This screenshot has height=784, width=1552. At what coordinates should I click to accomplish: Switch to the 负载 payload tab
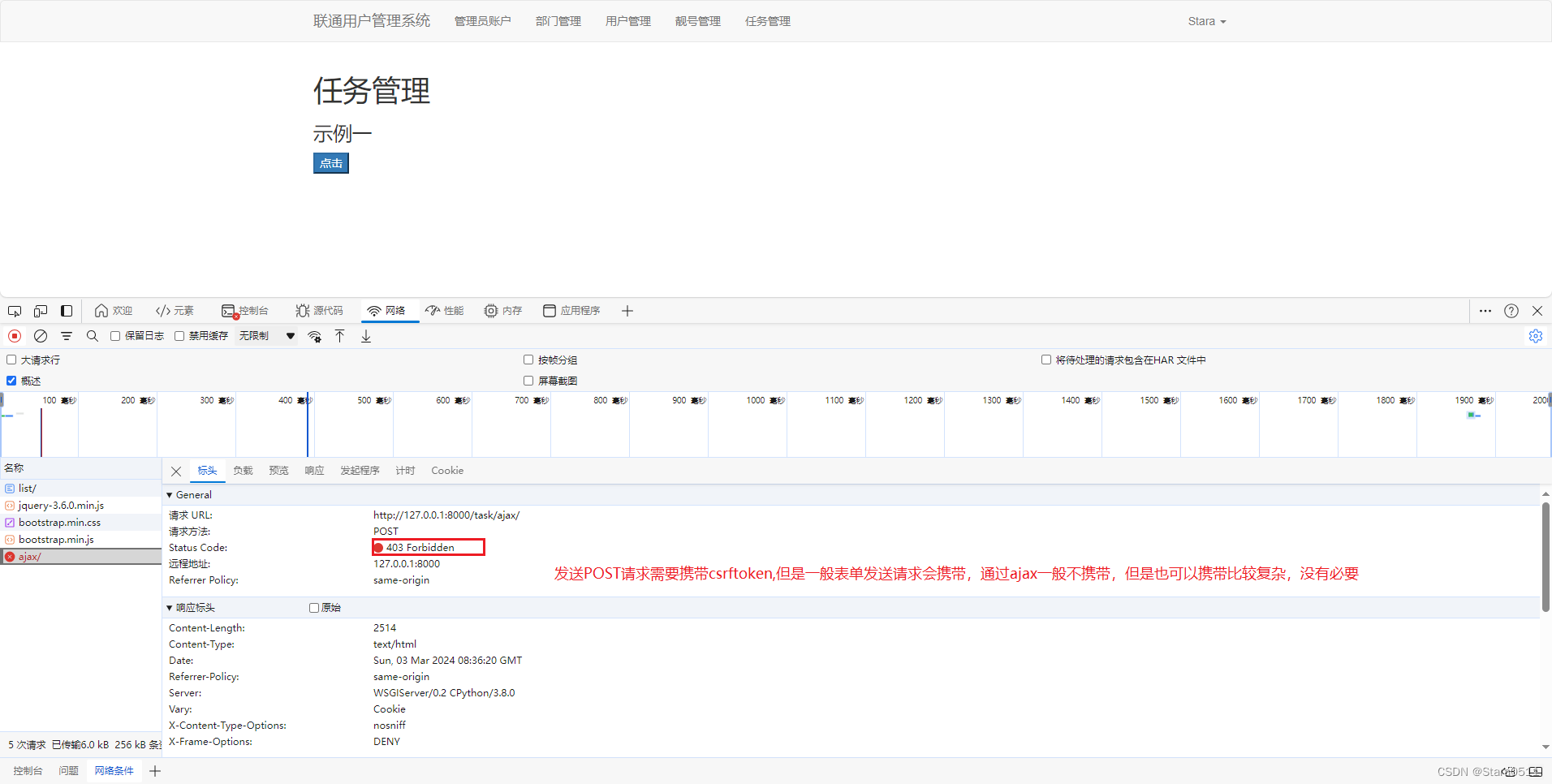(243, 471)
